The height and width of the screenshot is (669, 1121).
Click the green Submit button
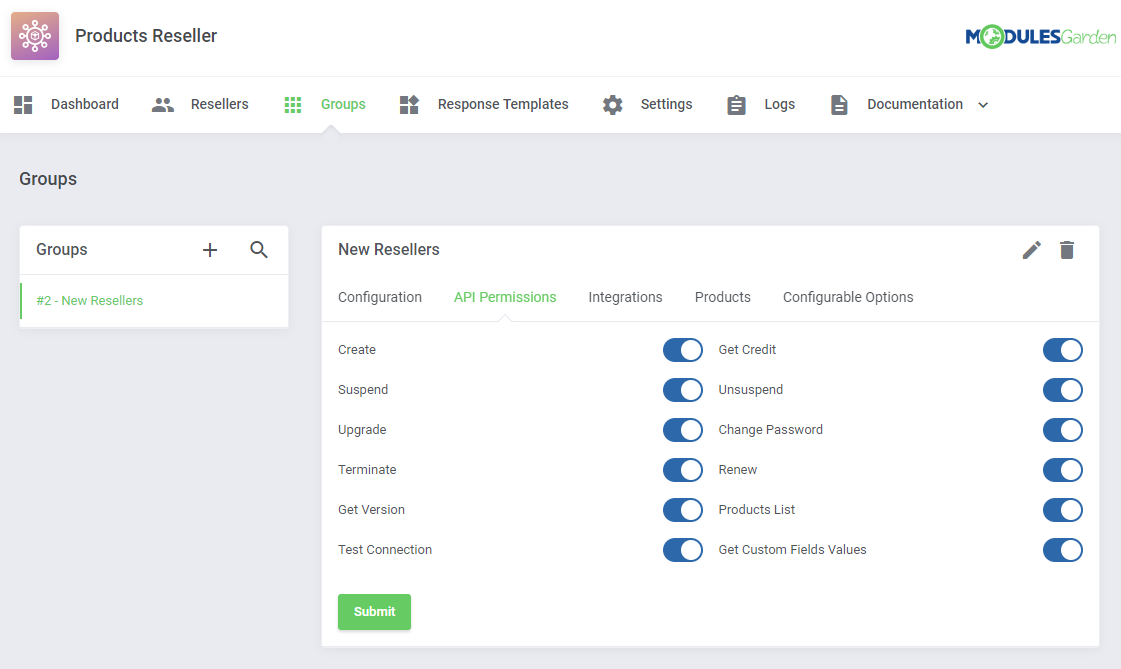pyautogui.click(x=375, y=612)
